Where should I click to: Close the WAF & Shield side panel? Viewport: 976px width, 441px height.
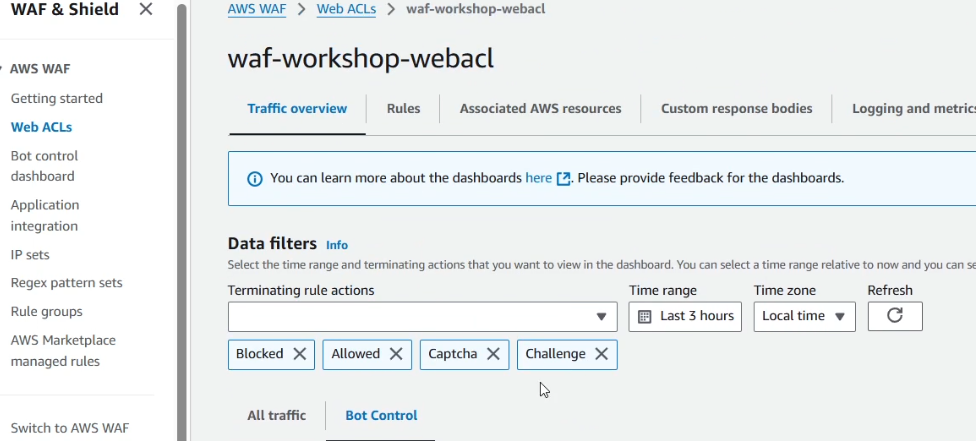coord(146,10)
